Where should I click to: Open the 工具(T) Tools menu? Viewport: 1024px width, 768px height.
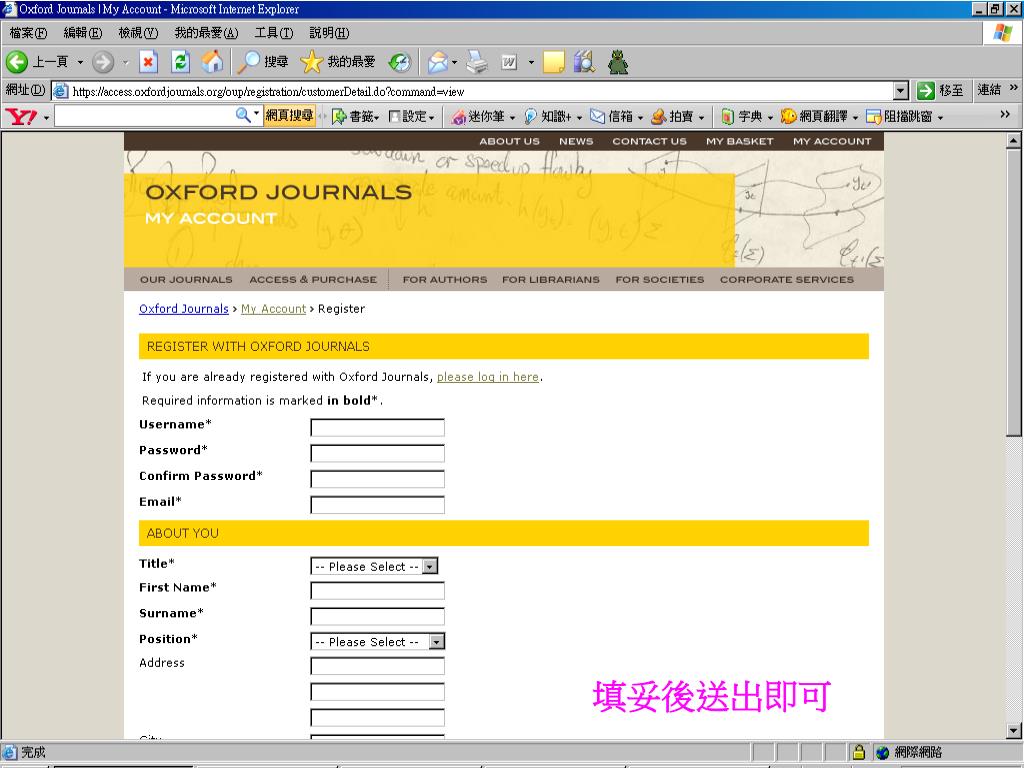pyautogui.click(x=274, y=33)
